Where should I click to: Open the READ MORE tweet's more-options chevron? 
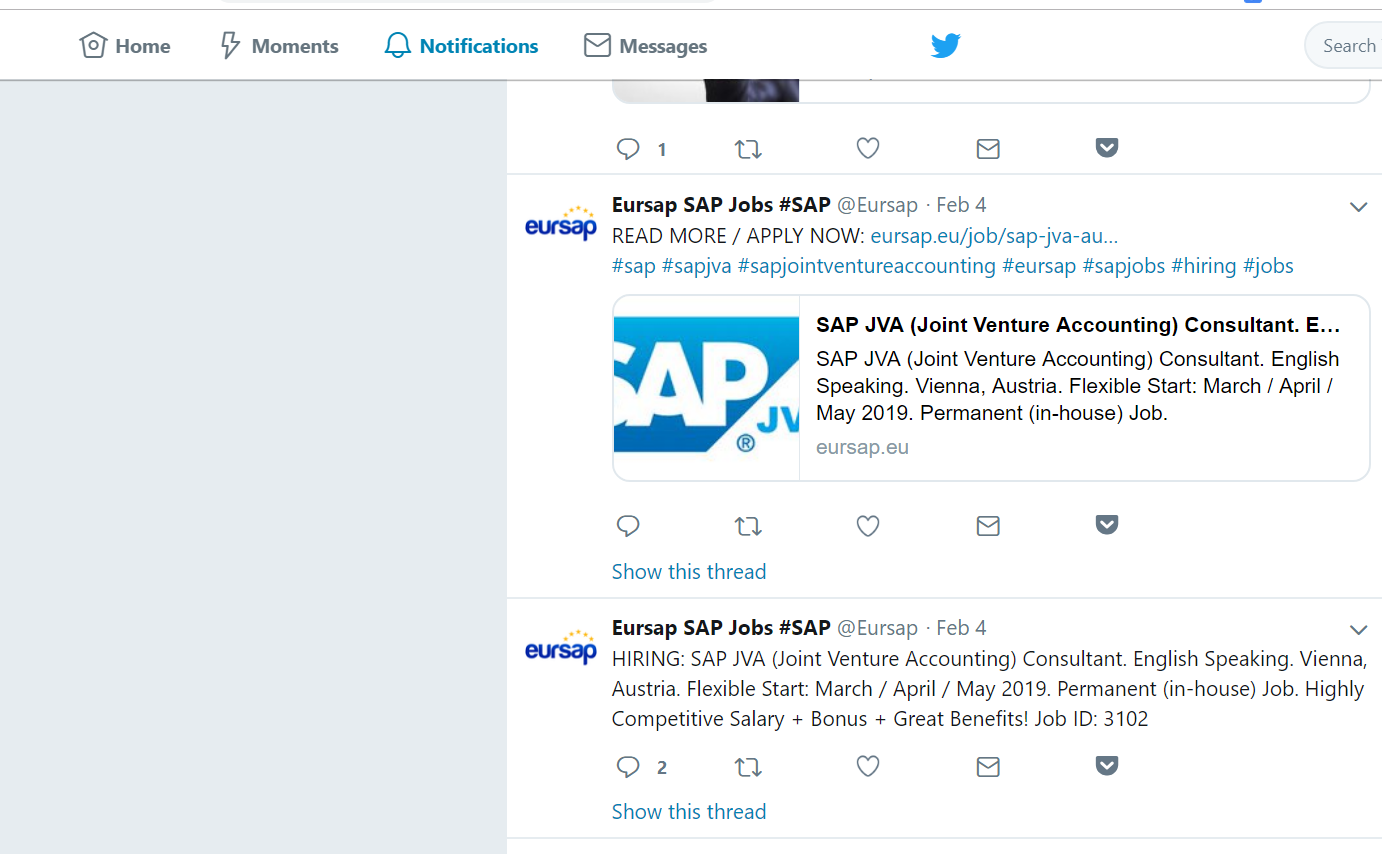(1358, 208)
